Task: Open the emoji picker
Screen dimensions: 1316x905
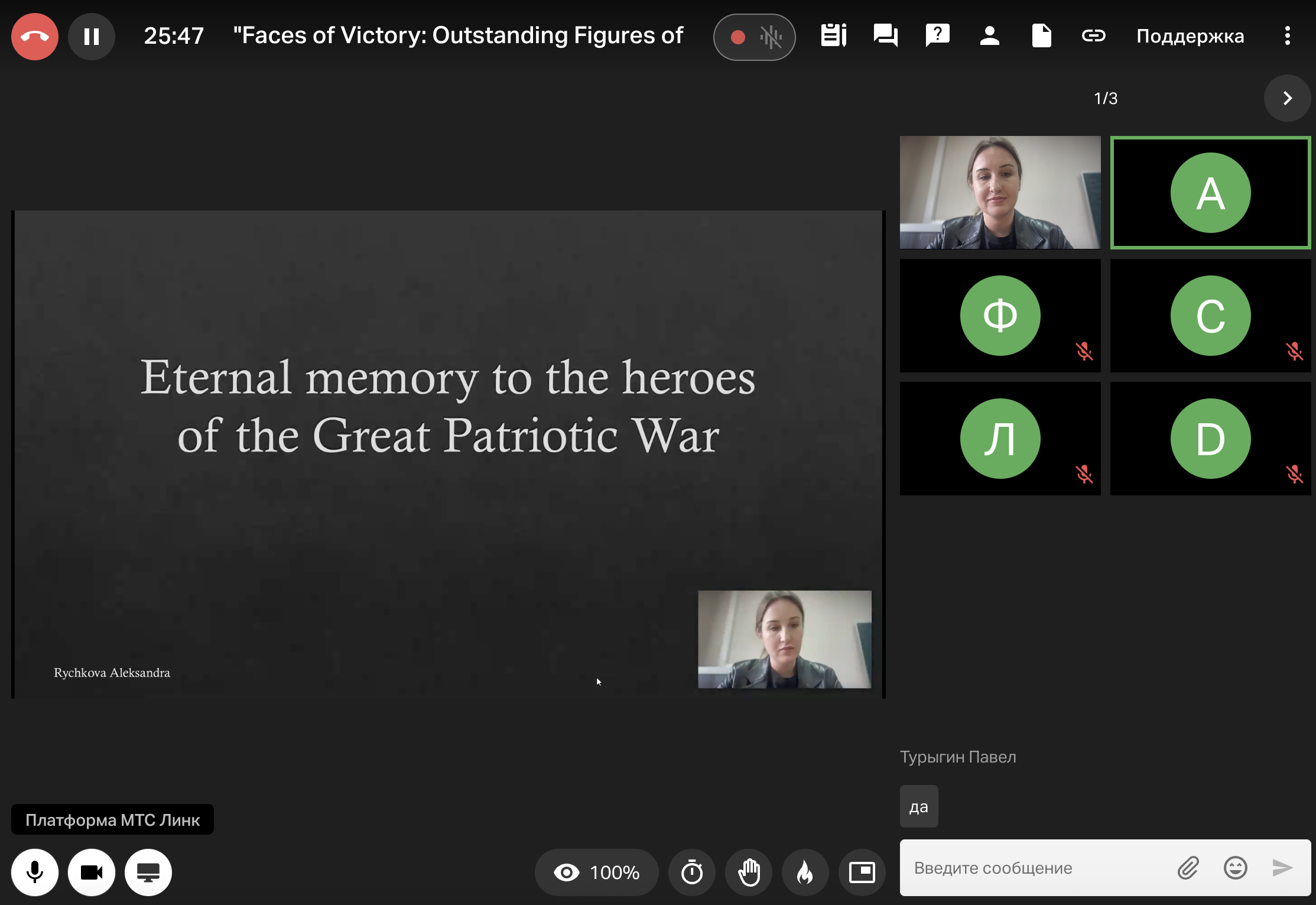Action: [1236, 868]
